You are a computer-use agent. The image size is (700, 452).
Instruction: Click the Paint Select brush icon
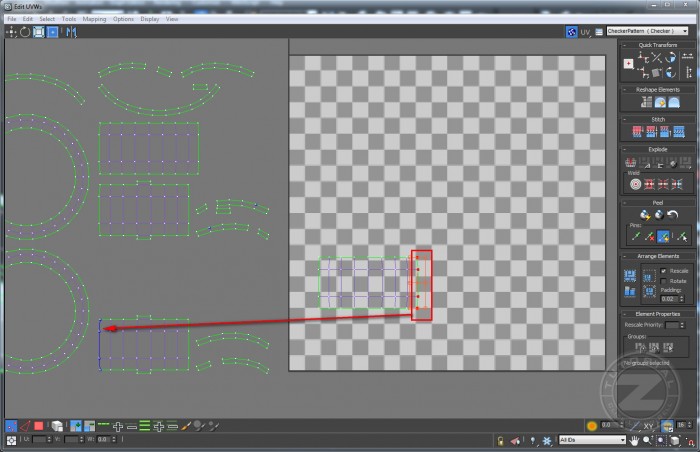coord(186,426)
